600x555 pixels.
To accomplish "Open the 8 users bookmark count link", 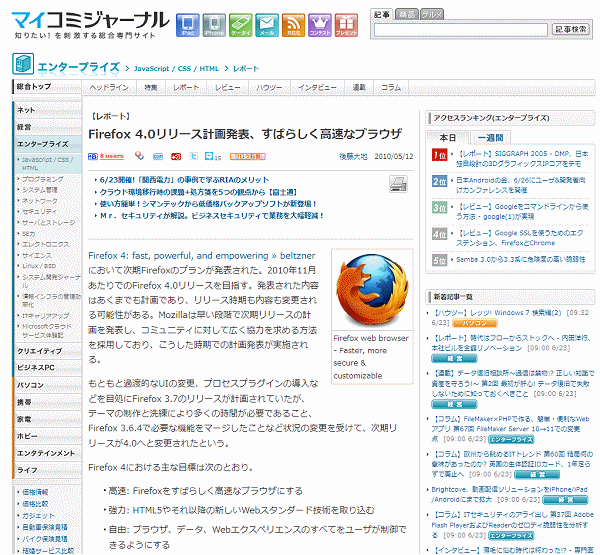I will point(112,156).
